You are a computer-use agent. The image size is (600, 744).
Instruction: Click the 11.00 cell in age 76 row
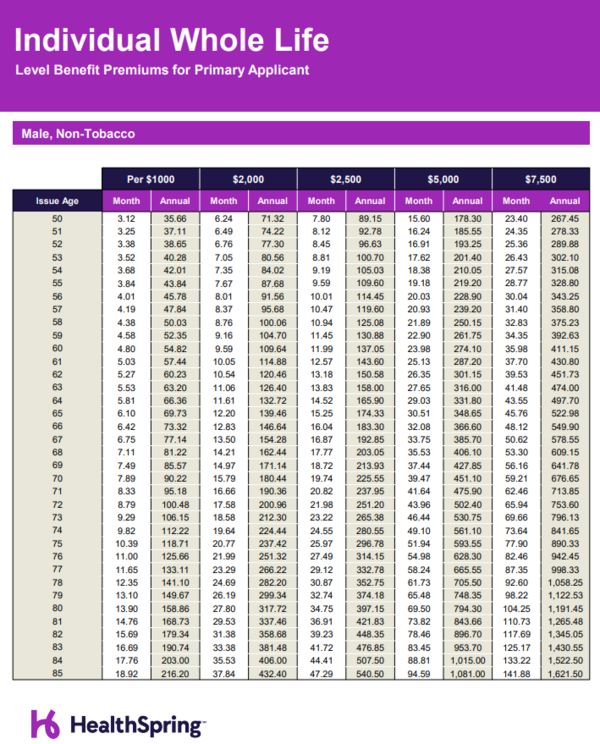coord(126,557)
